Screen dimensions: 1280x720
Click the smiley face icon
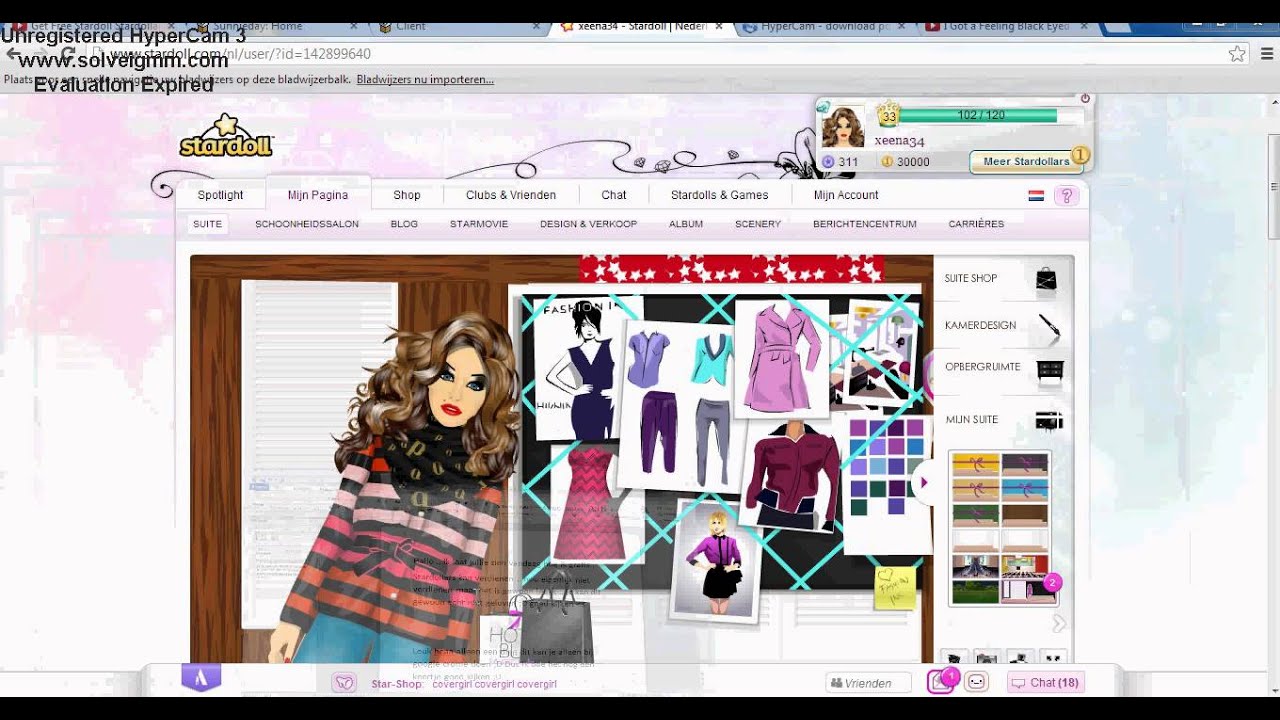[977, 682]
